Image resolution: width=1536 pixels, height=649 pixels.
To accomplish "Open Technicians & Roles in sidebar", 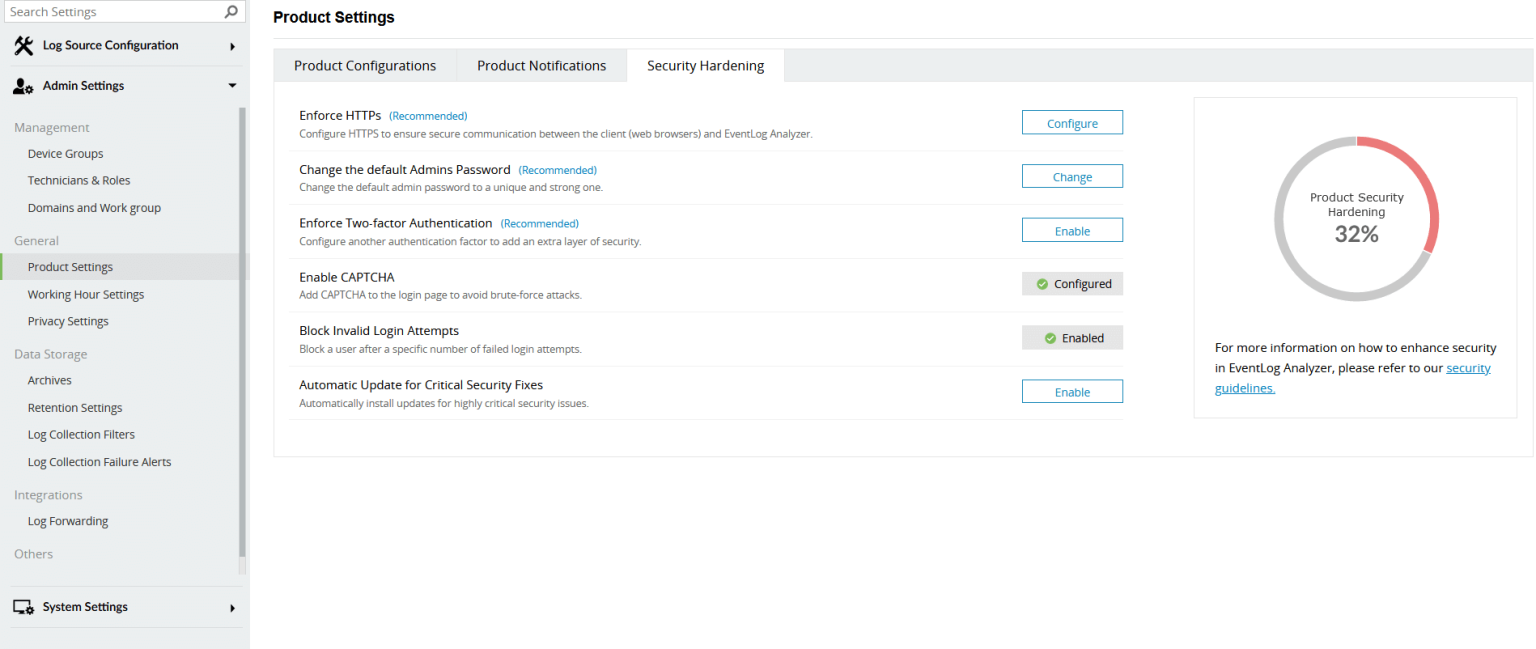I will 79,181.
